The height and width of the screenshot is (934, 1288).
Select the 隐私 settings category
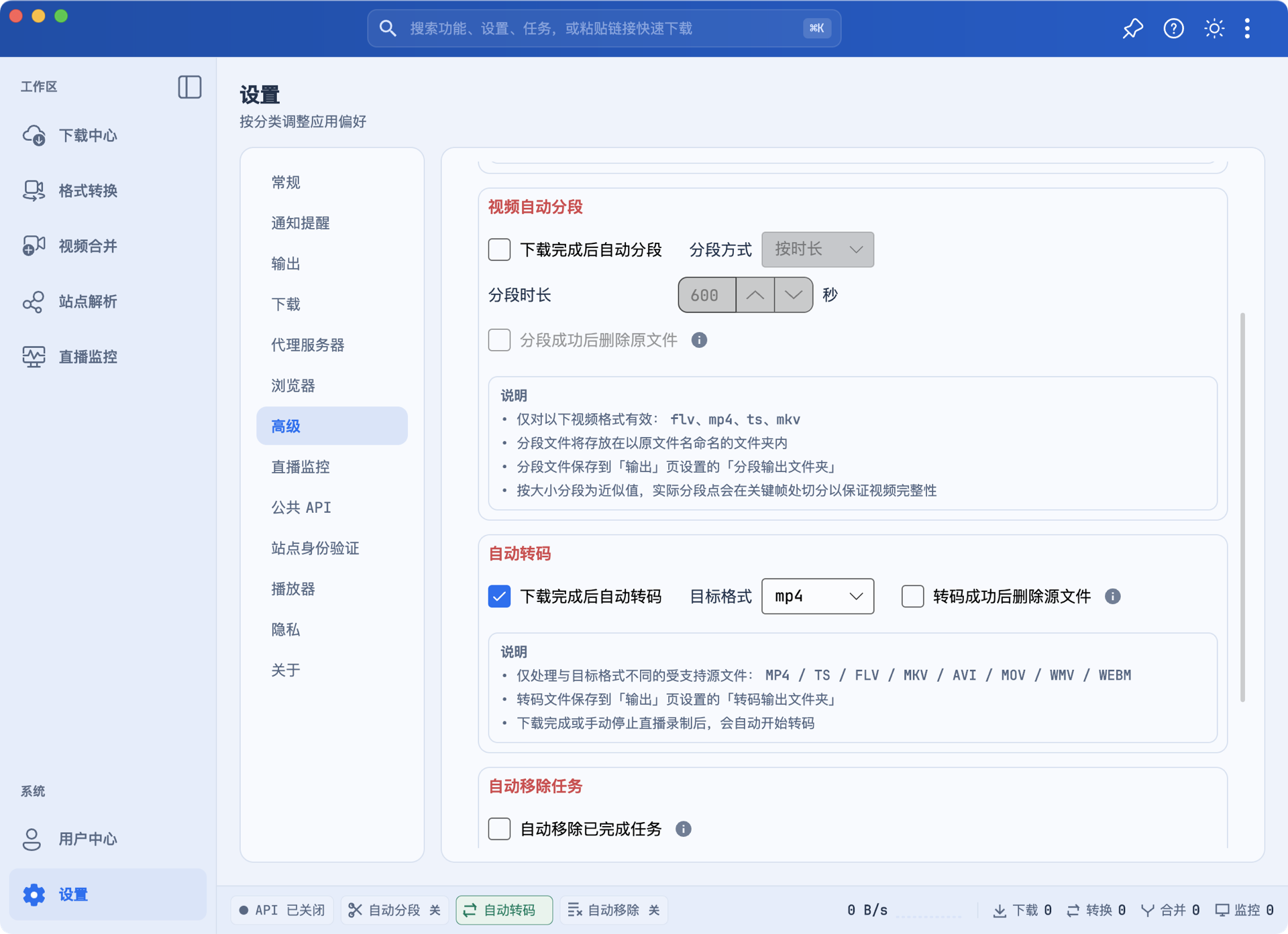point(331,629)
